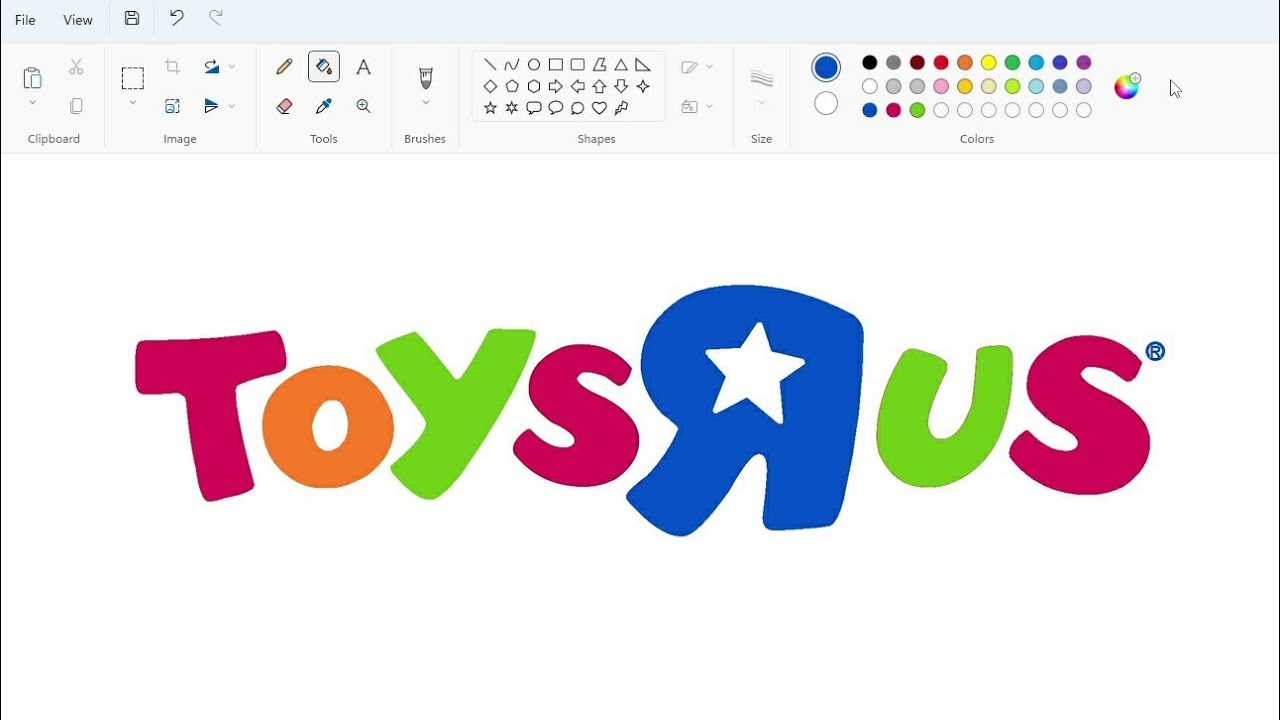Expand the Paste options arrow

click(x=32, y=102)
